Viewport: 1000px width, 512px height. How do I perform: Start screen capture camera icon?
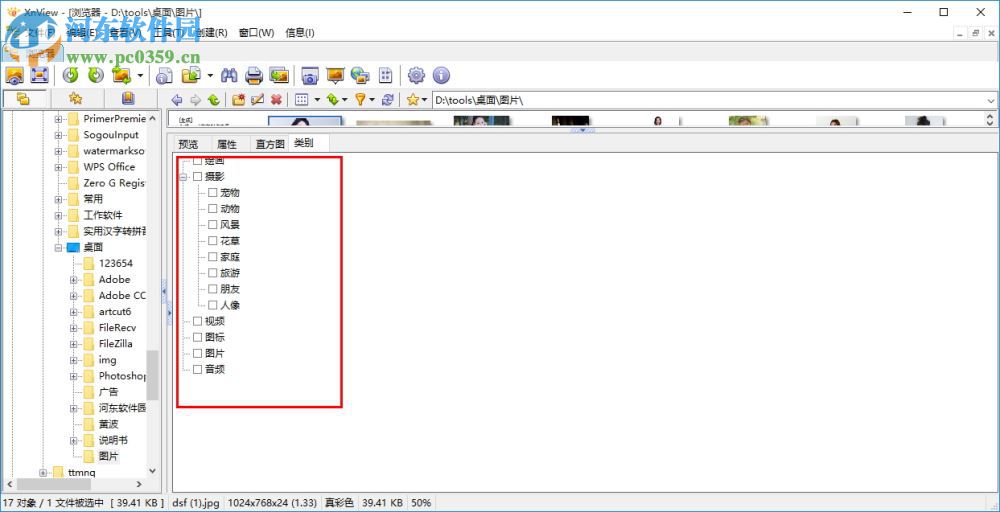[x=310, y=75]
